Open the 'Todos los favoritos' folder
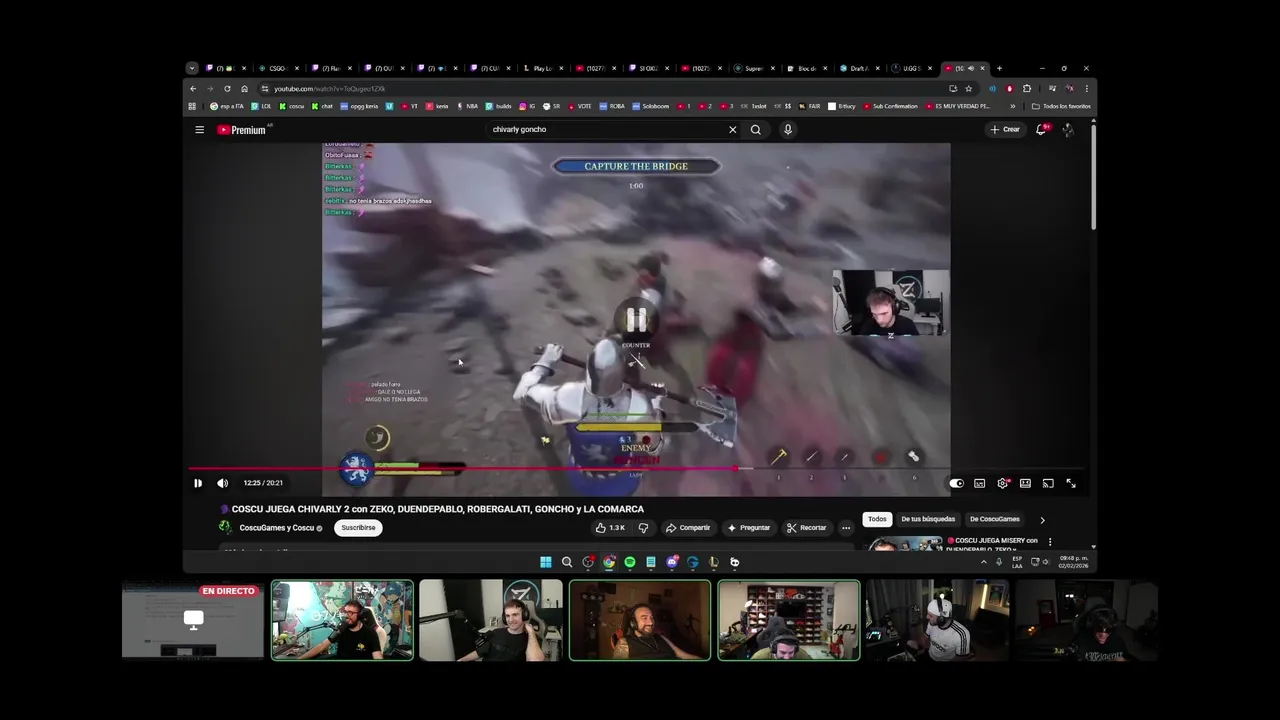Image resolution: width=1280 pixels, height=720 pixels. pyautogui.click(x=1061, y=106)
